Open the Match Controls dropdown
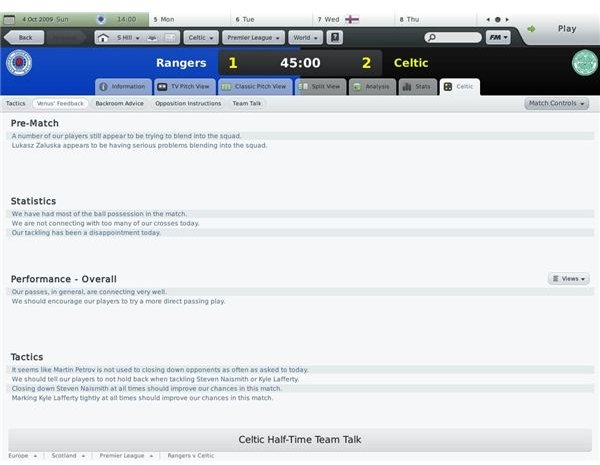Screen dimensions: 600x465 556,103
